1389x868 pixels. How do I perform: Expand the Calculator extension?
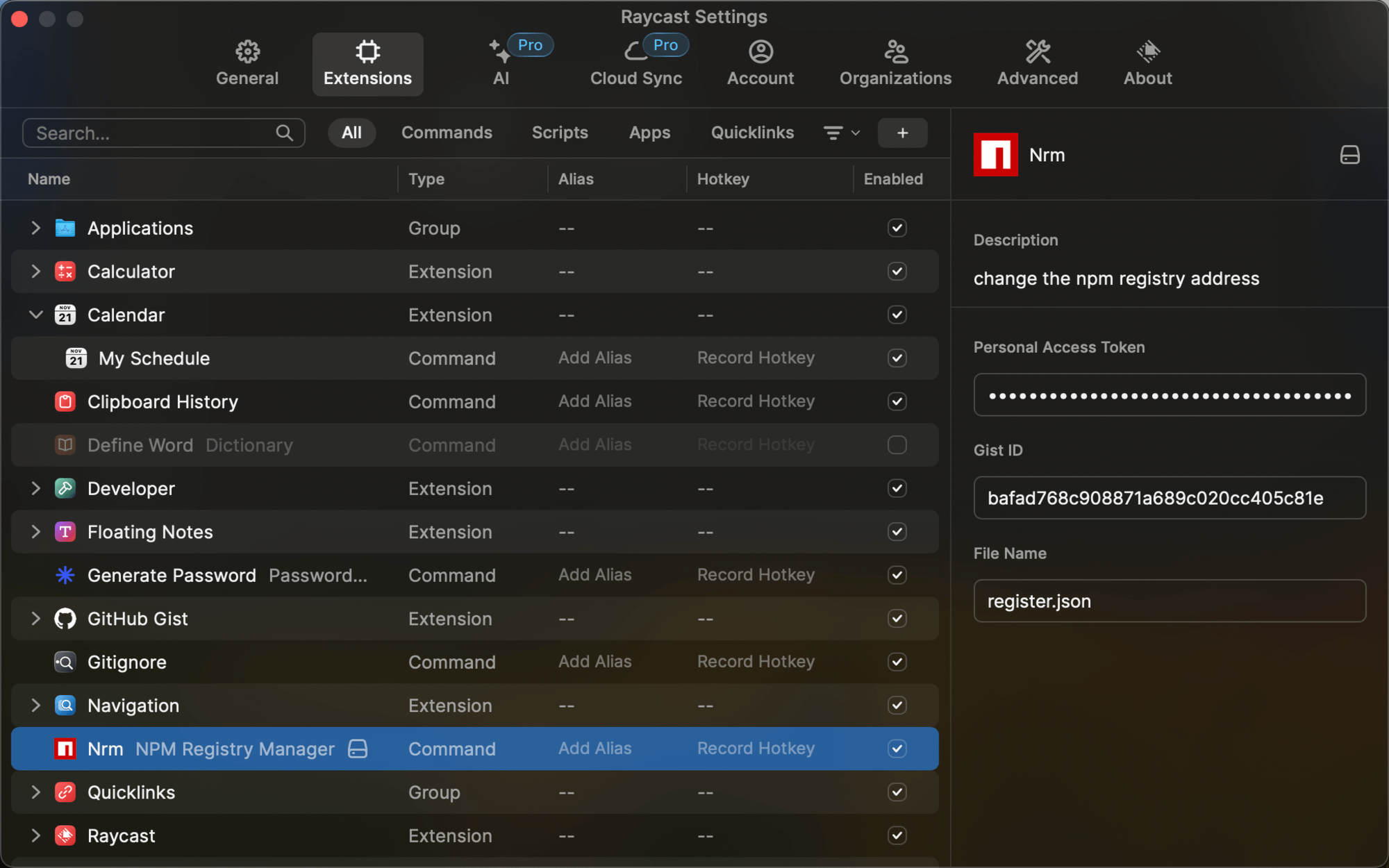point(35,272)
